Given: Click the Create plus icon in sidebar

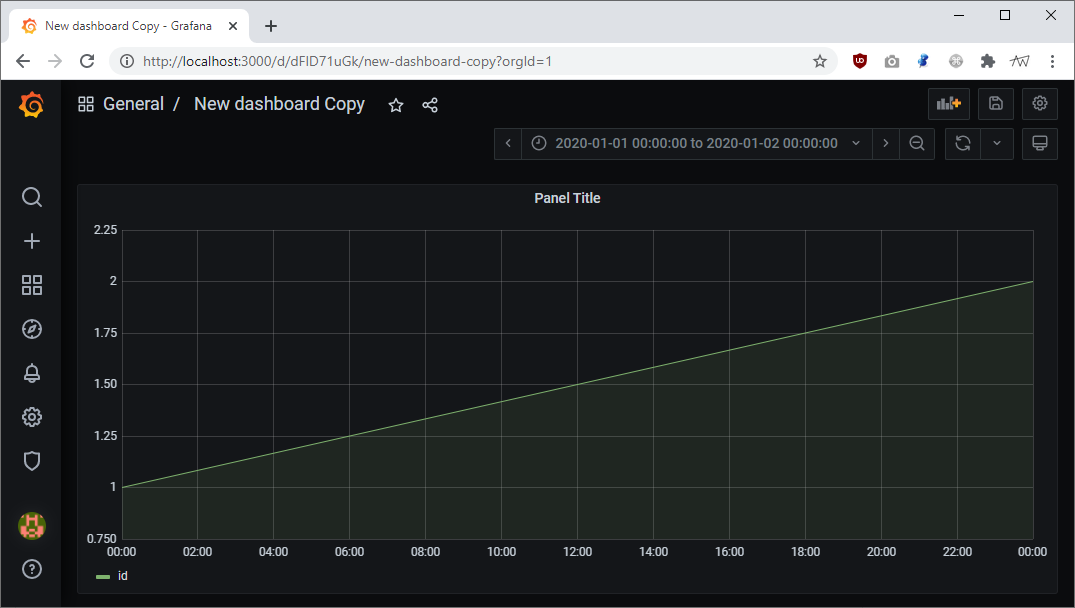Looking at the screenshot, I should [x=32, y=241].
